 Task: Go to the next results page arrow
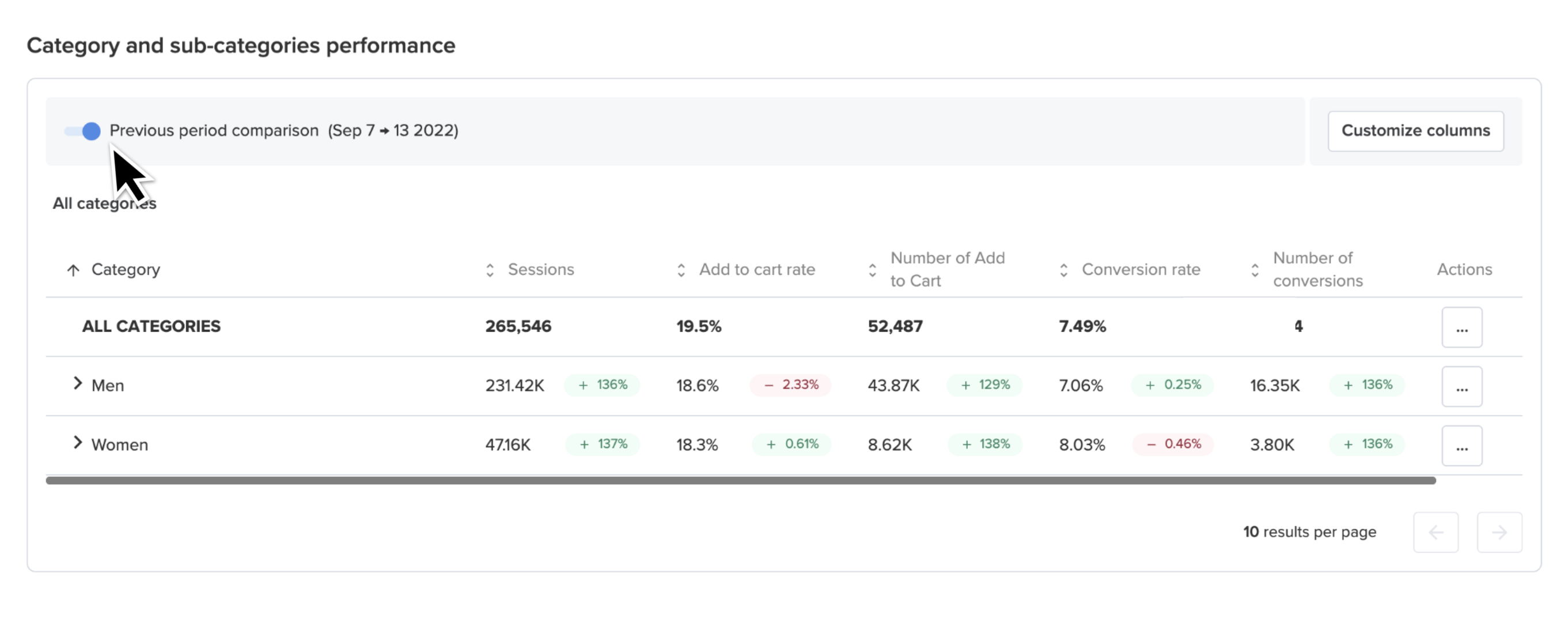point(1499,533)
